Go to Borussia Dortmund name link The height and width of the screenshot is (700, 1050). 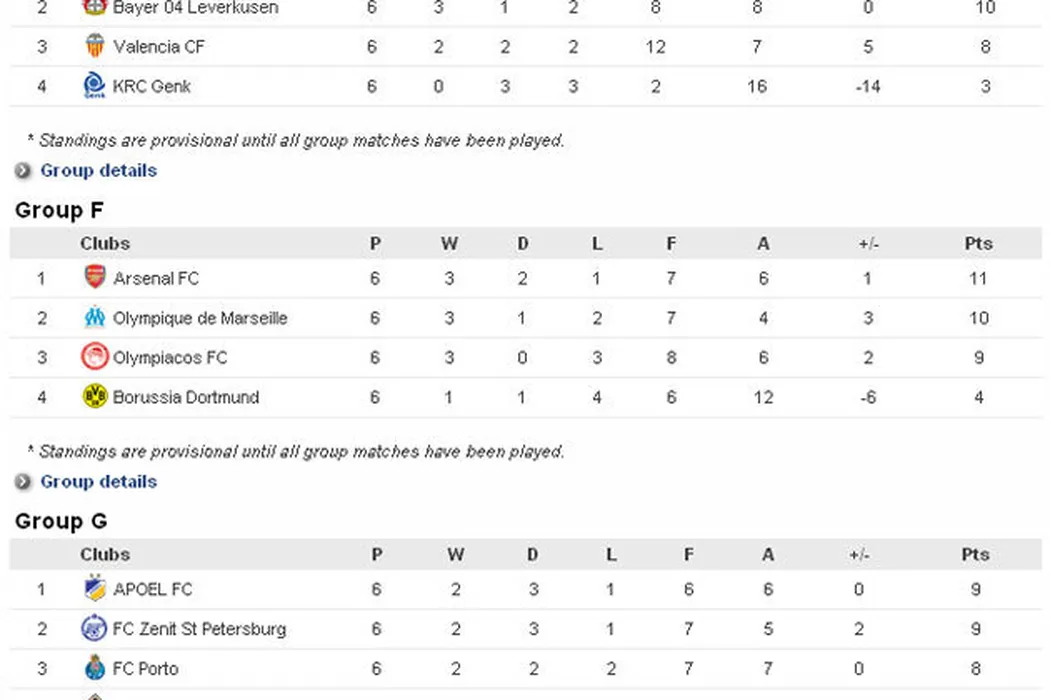pyautogui.click(x=186, y=397)
